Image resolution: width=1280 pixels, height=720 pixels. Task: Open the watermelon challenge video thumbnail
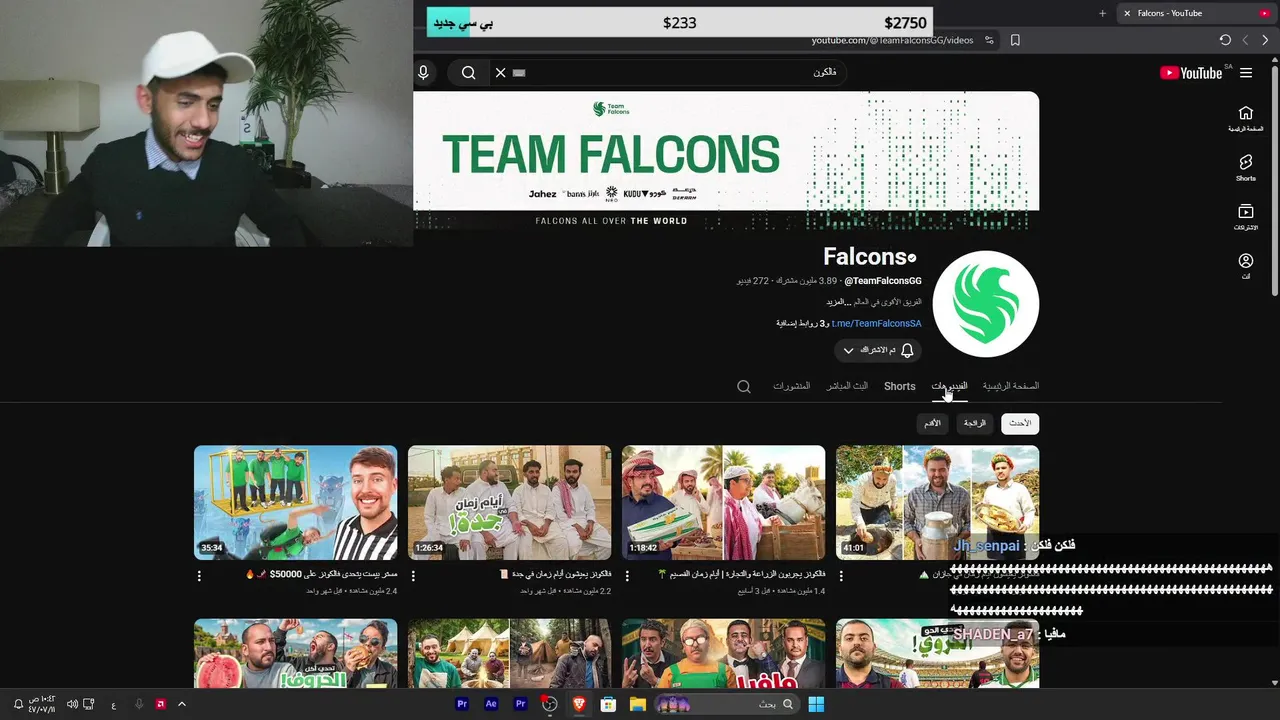click(295, 653)
